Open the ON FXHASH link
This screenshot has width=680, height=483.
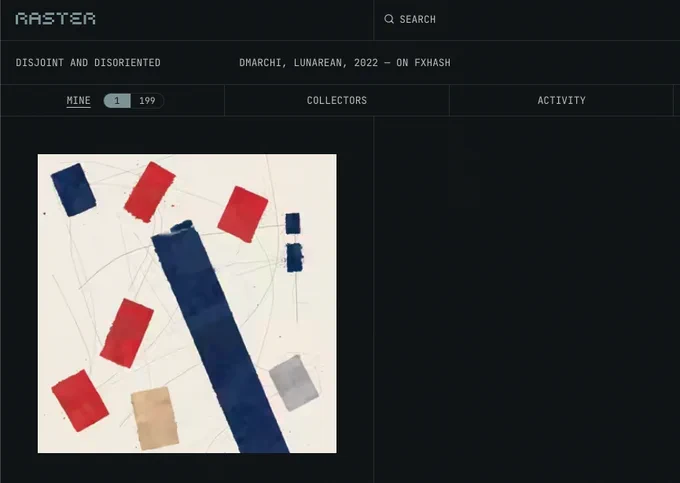click(423, 63)
